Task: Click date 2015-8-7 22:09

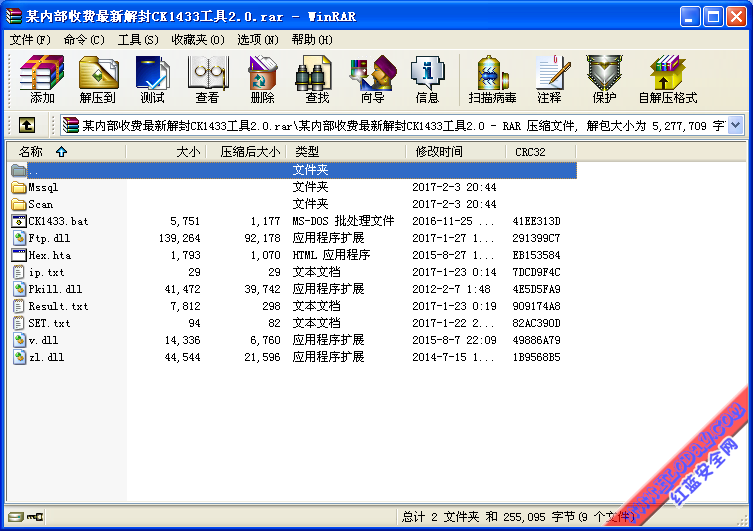Action: [x=454, y=340]
